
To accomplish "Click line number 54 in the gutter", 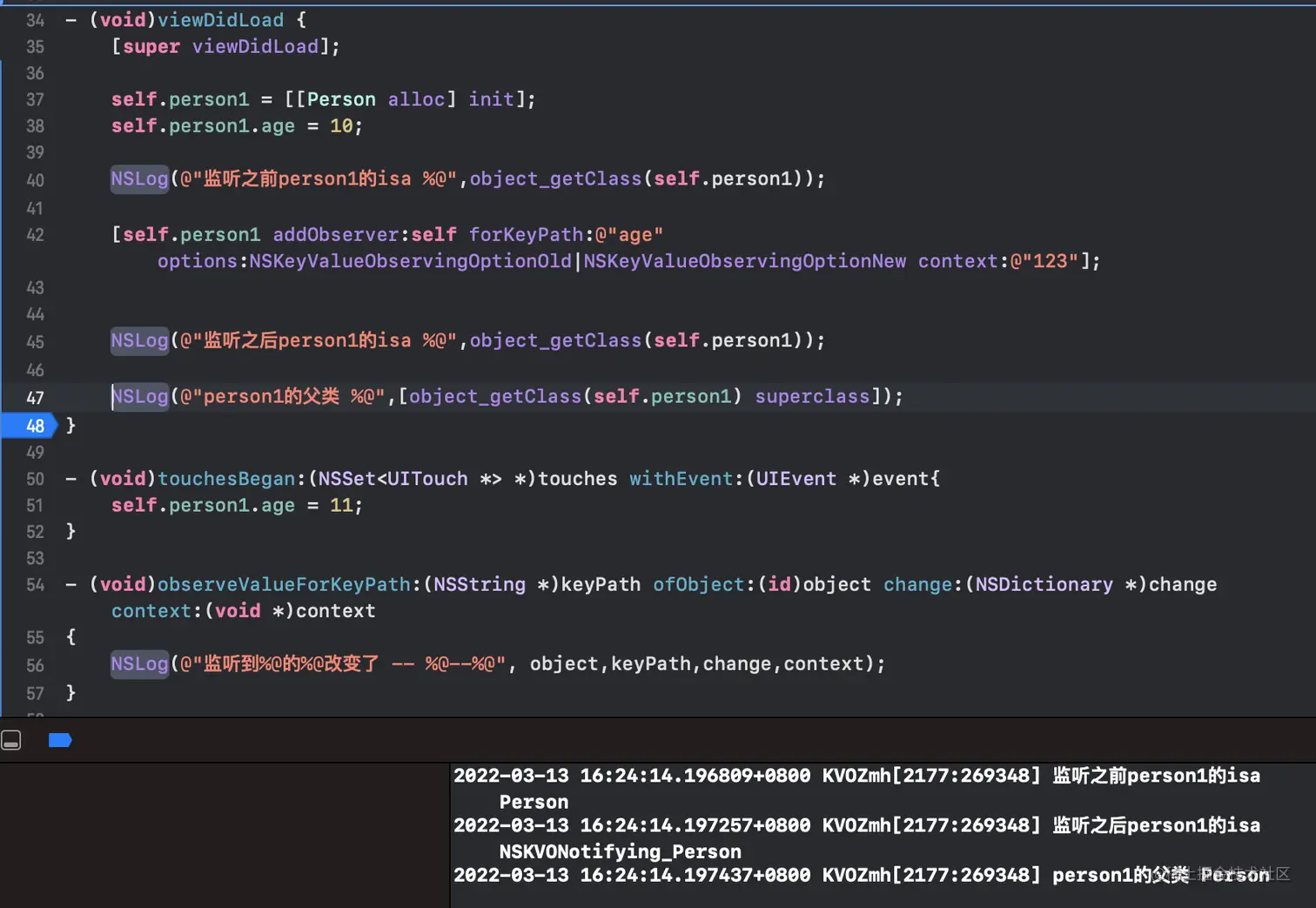I will tap(35, 584).
